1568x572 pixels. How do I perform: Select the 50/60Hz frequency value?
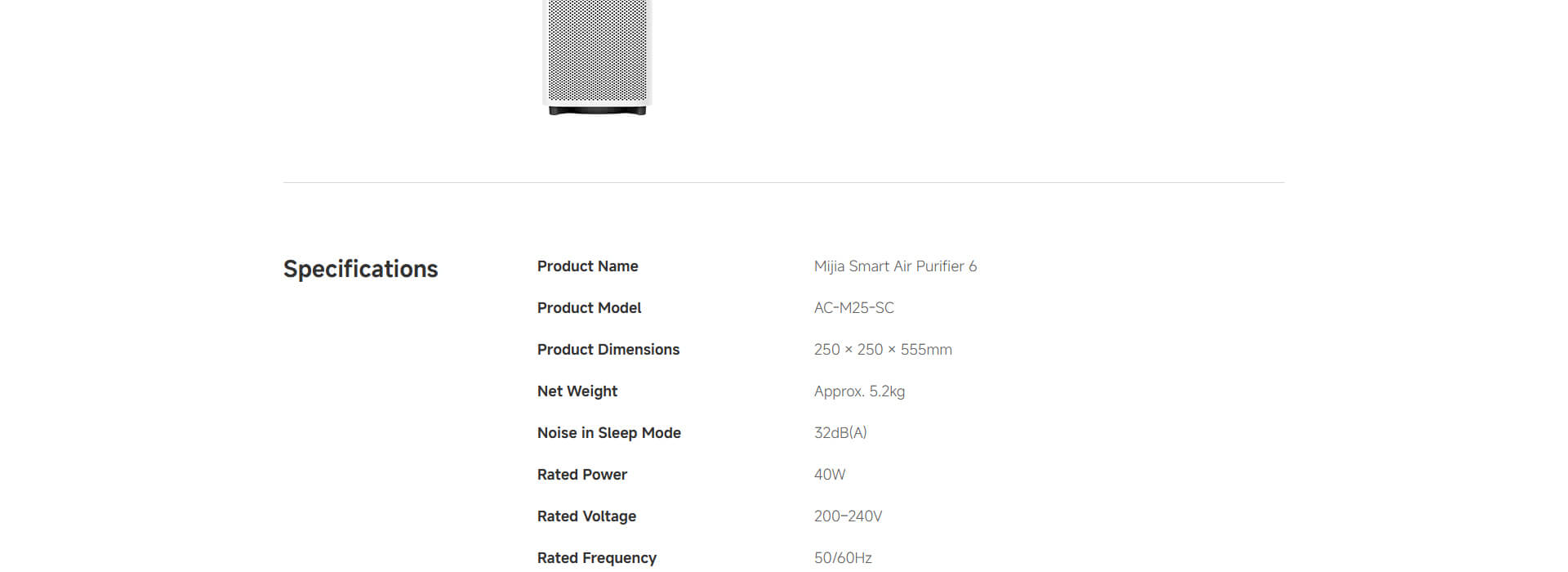click(843, 558)
